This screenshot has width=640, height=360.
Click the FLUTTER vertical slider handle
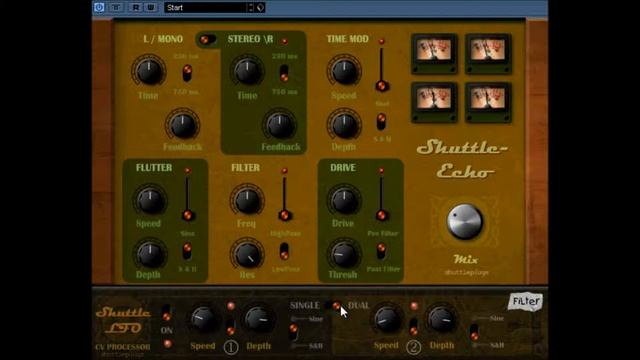[188, 215]
